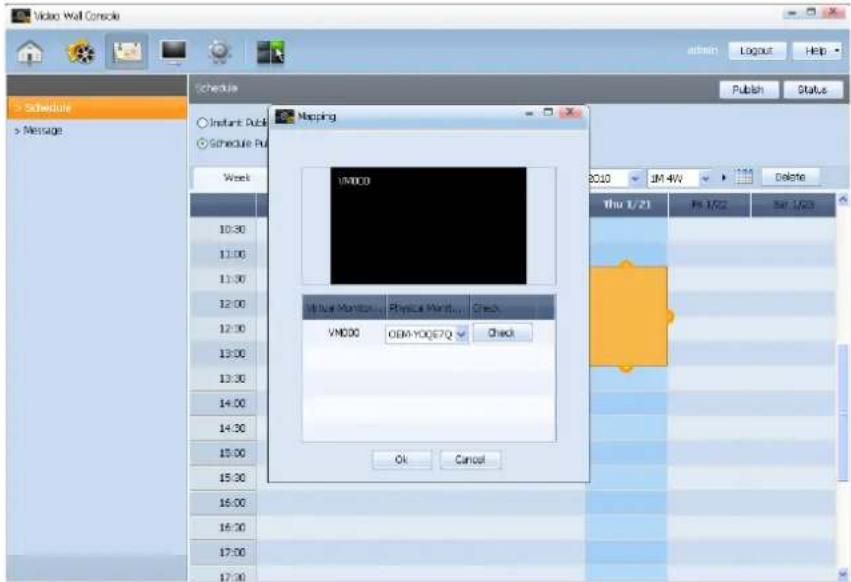
Task: Select the schedule map icon in toolbar
Action: click(126, 52)
